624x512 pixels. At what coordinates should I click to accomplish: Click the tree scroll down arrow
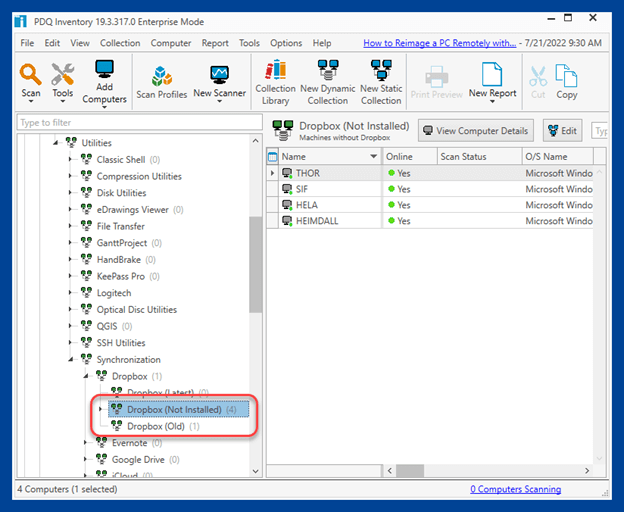coord(255,471)
